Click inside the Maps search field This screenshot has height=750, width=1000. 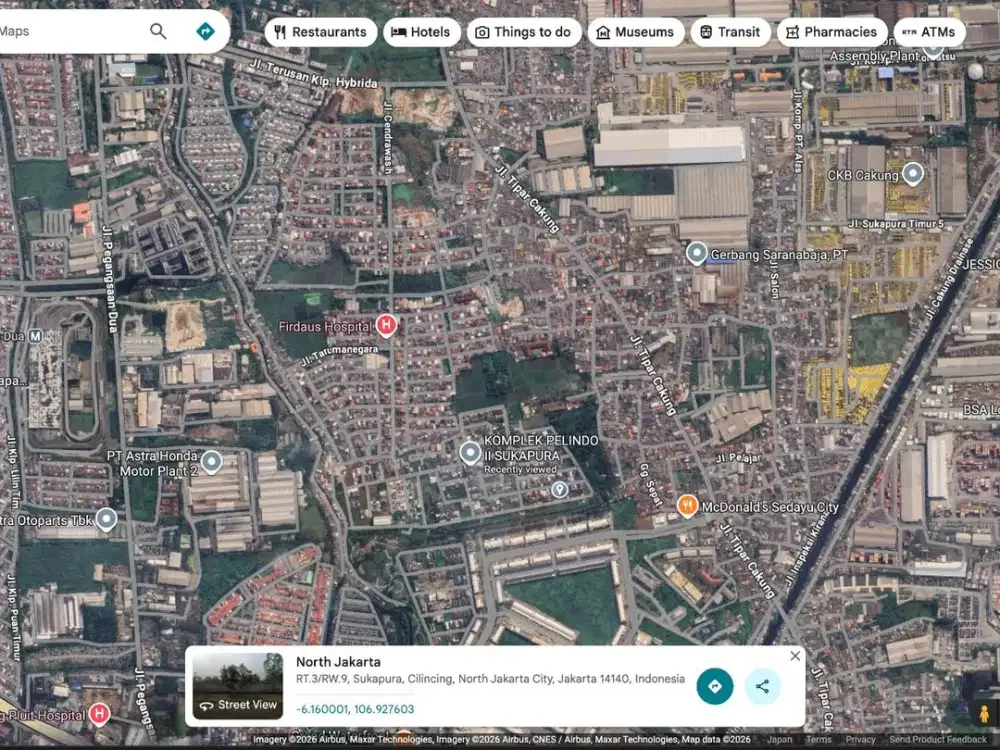click(x=70, y=31)
